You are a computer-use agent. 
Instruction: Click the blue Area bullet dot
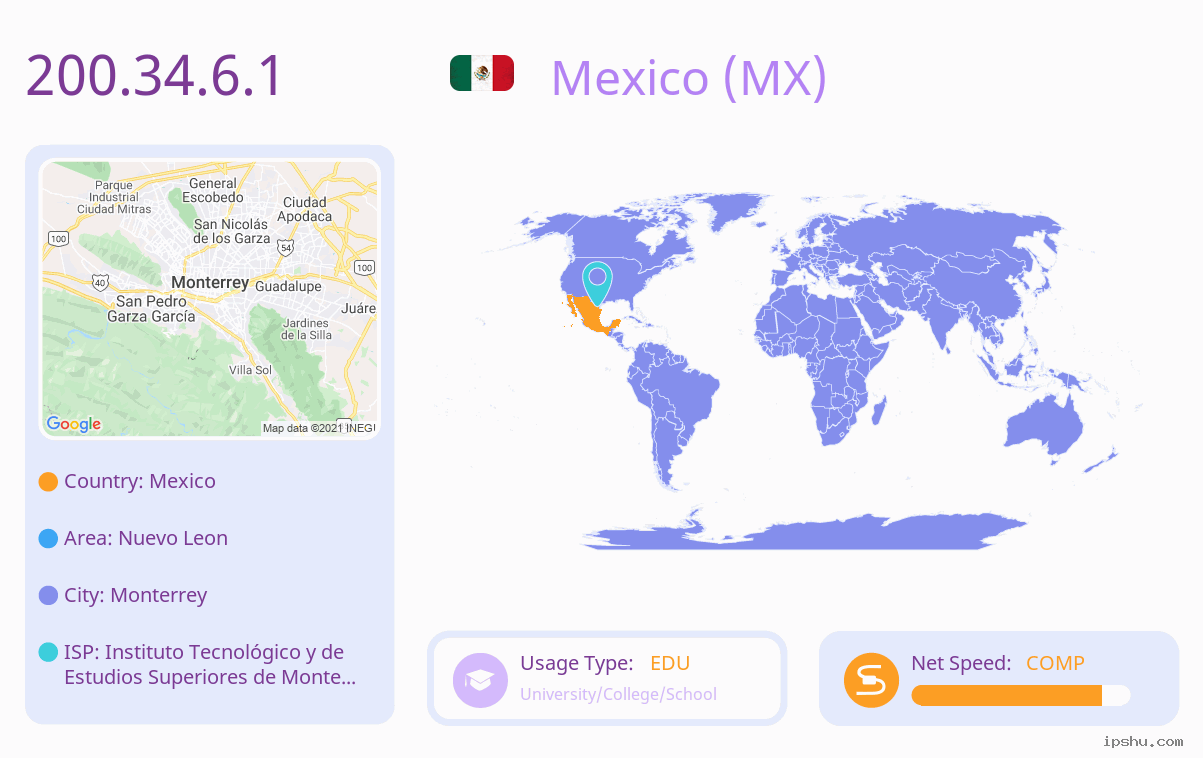(x=48, y=538)
